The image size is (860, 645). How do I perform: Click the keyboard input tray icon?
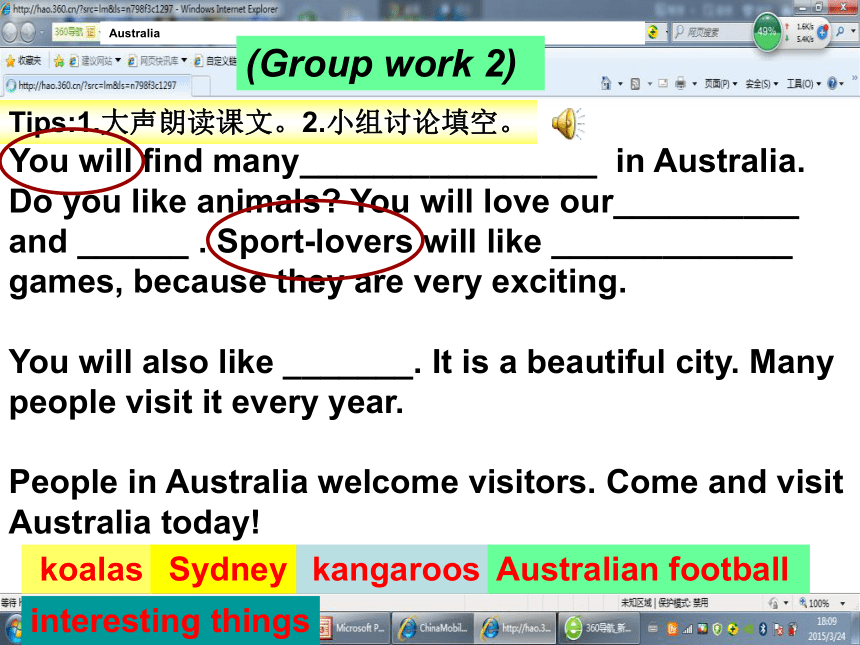click(x=653, y=629)
